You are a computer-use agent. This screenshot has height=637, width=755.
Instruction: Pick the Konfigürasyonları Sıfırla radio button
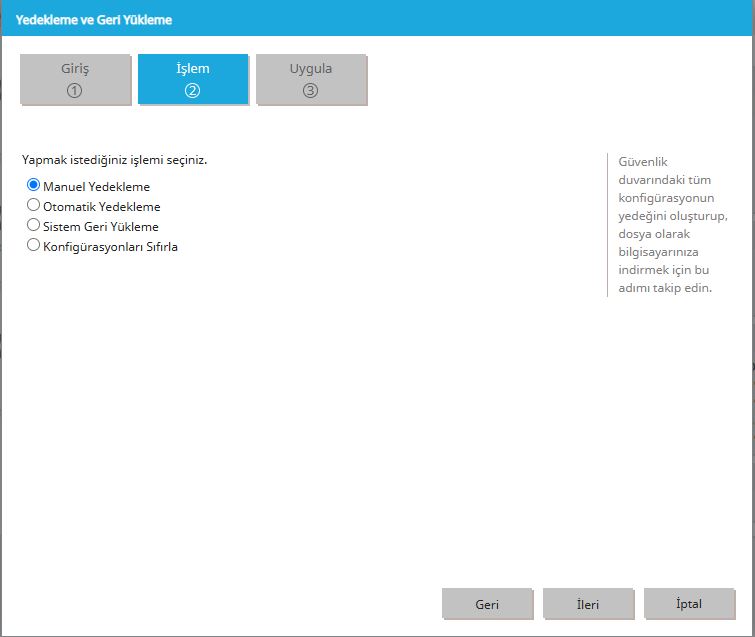coord(33,245)
